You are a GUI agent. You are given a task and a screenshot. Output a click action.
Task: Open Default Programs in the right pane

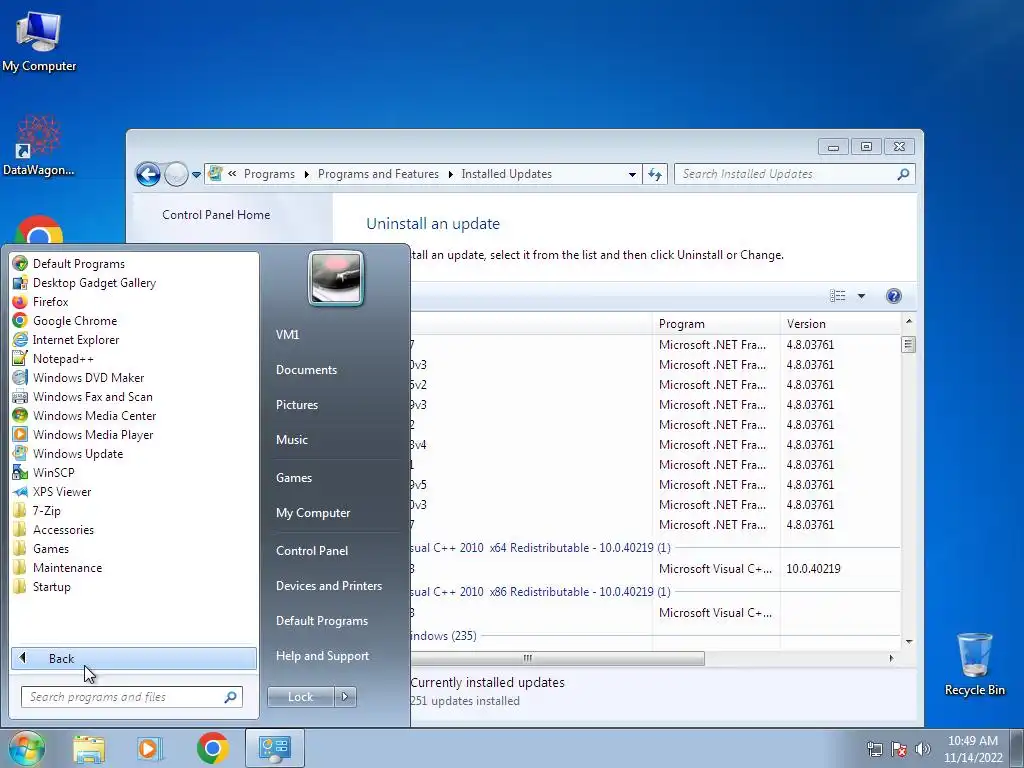321,621
